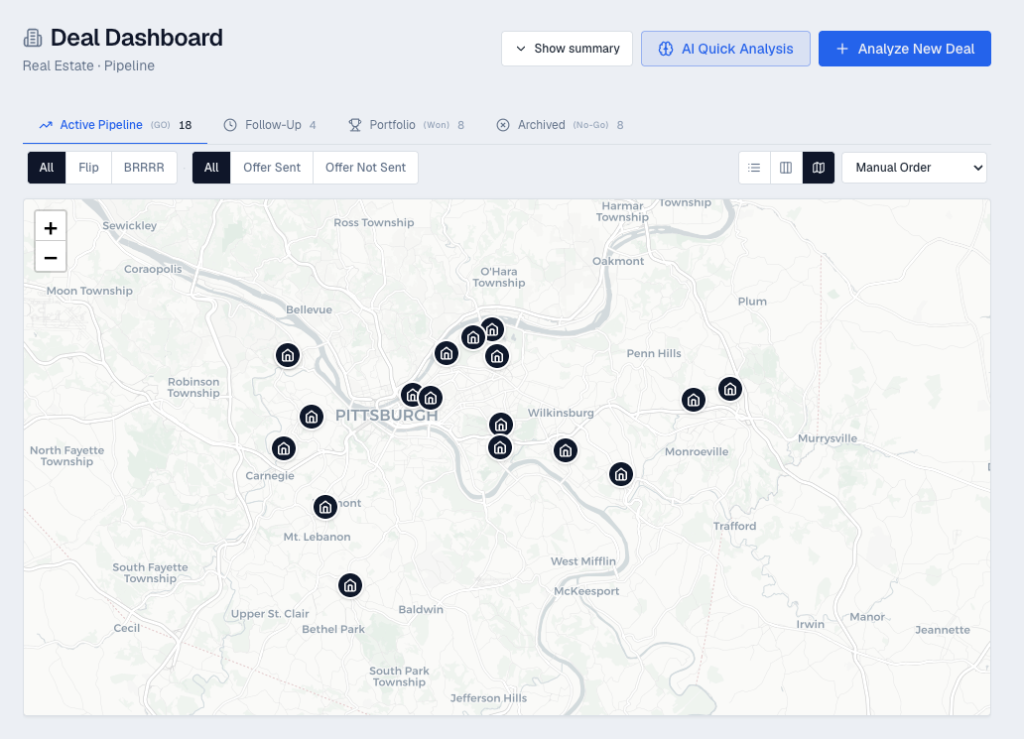Click property marker south of Bethel Park's Upper St. Clair label
1024x739 pixels.
[x=350, y=586]
